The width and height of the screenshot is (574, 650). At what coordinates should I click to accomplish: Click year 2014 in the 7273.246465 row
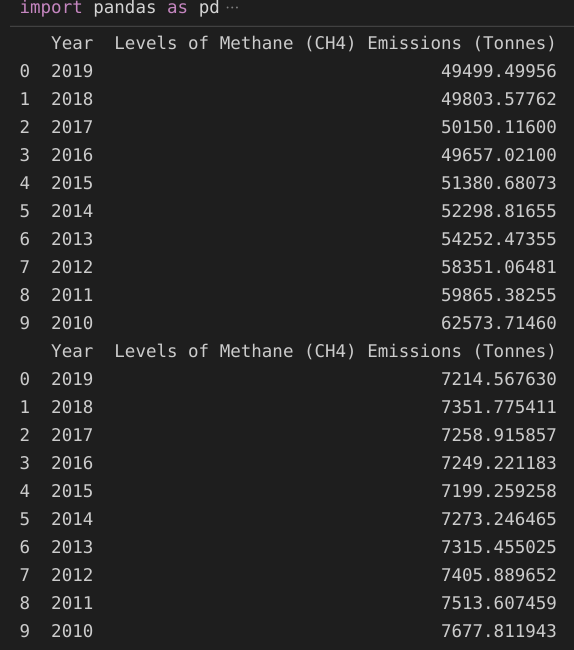[x=72, y=519]
